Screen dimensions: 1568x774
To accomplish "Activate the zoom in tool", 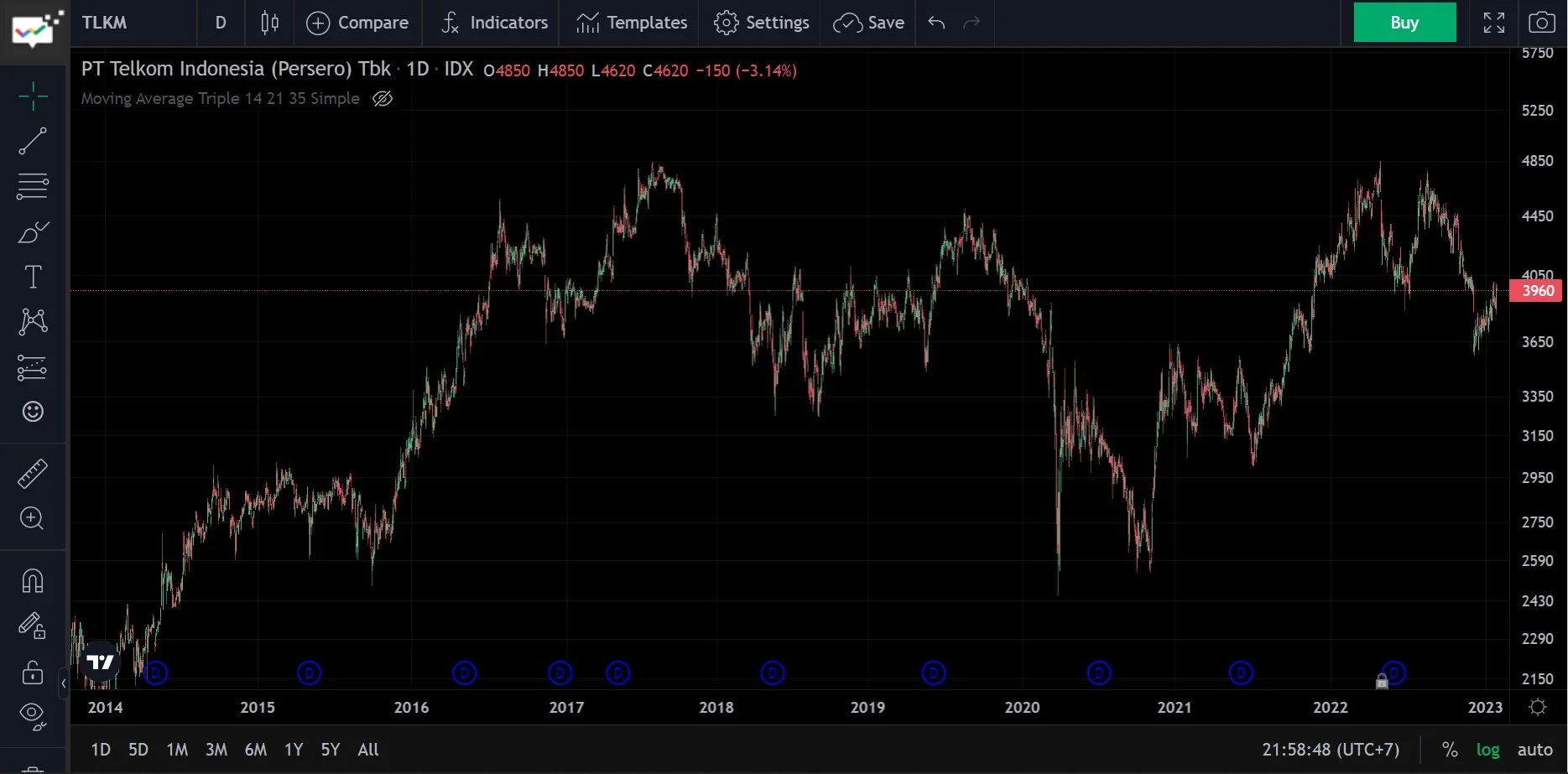I will tap(33, 518).
